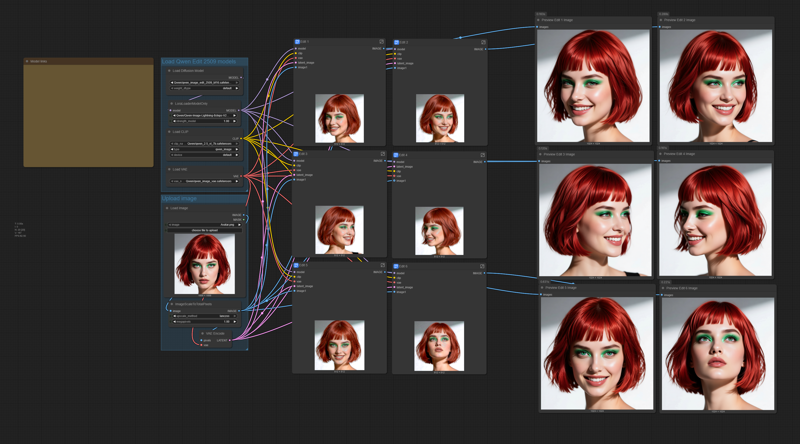The image size is (800, 444).
Task: Click the blue subgraph icon on Edit 2 node
Action: tap(397, 42)
